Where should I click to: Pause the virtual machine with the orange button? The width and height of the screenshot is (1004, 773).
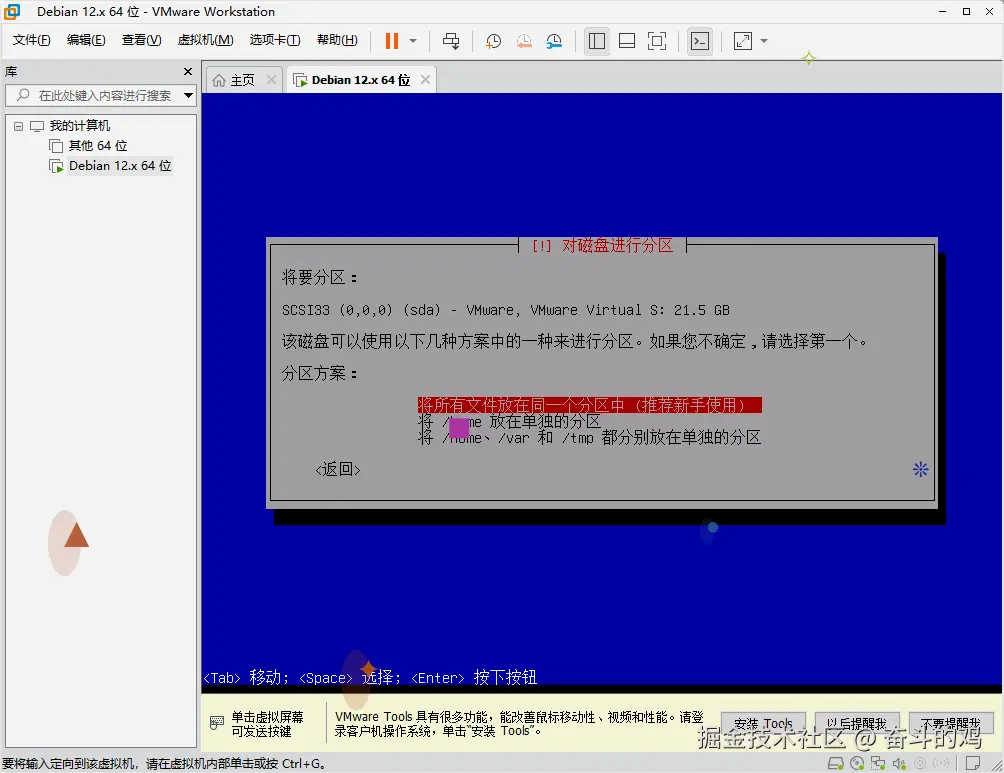pyautogui.click(x=391, y=41)
